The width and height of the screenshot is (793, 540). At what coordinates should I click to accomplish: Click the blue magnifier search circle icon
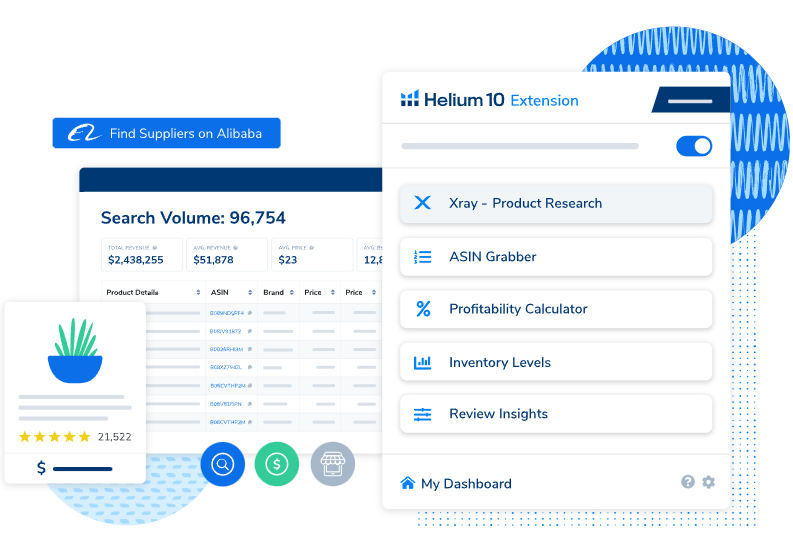(x=223, y=464)
